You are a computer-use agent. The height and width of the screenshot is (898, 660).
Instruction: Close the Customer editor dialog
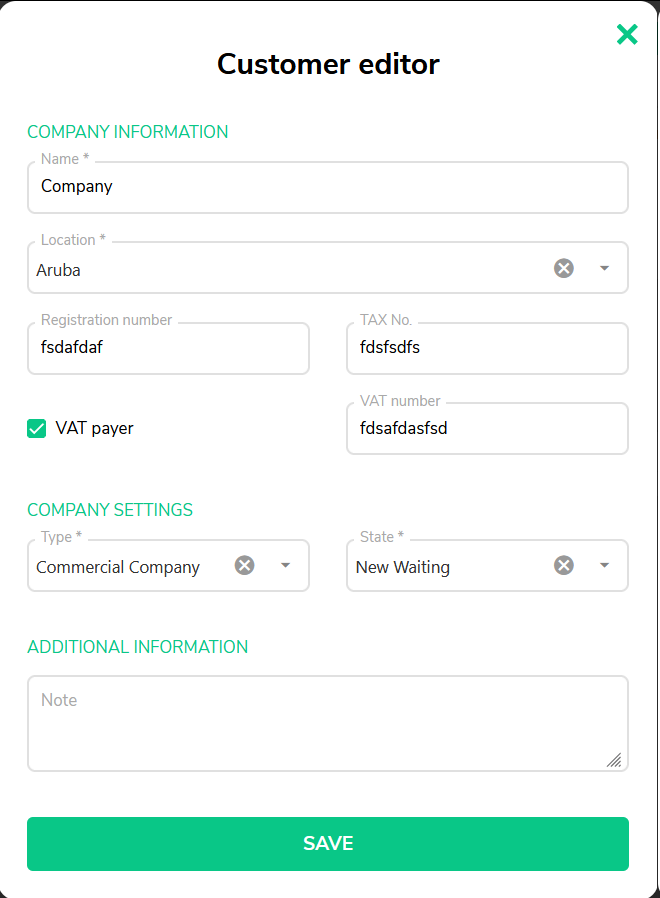click(x=627, y=34)
